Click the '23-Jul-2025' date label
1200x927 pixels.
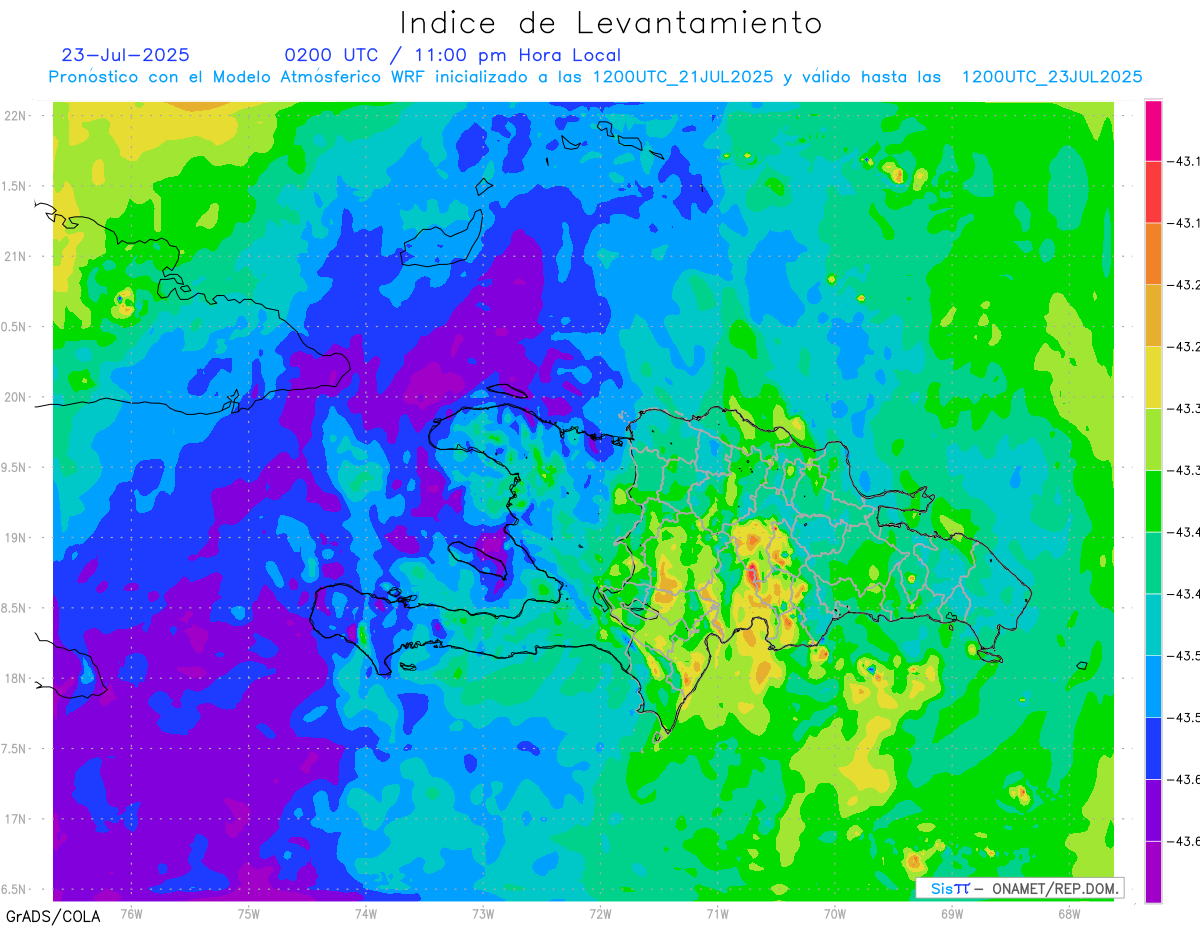click(126, 55)
